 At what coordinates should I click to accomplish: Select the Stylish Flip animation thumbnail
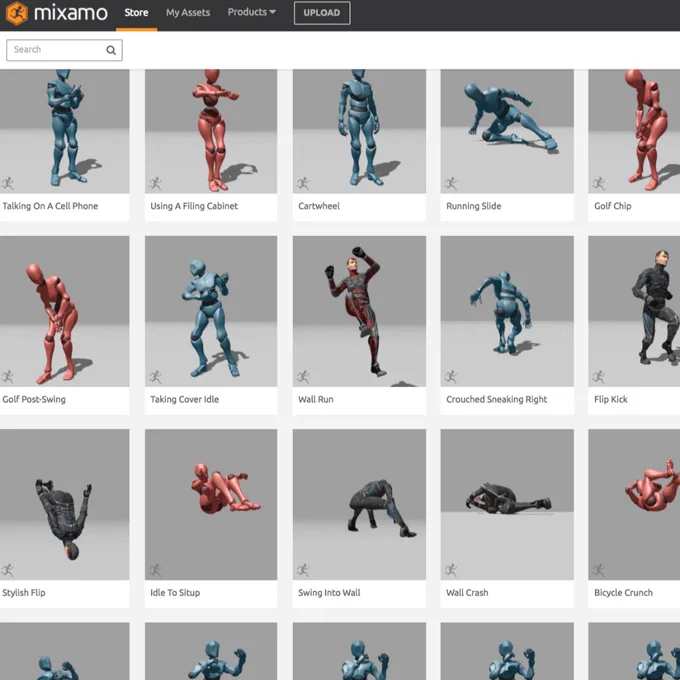[65, 505]
